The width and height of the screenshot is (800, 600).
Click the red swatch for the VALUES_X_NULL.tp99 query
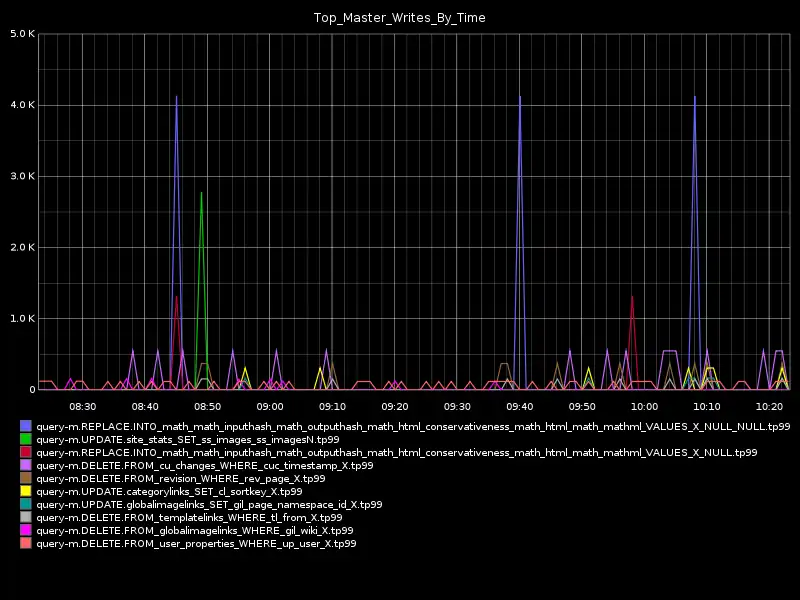coord(26,452)
